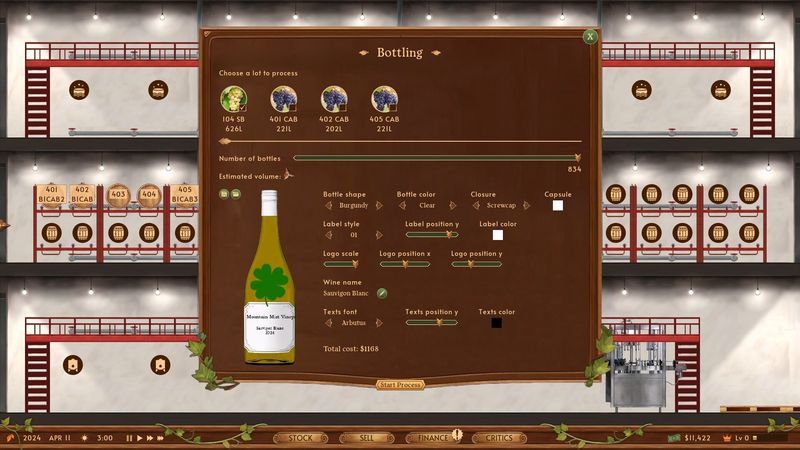Screen dimensions: 800x450
Task: Close the Bottling window
Action: pyautogui.click(x=590, y=36)
